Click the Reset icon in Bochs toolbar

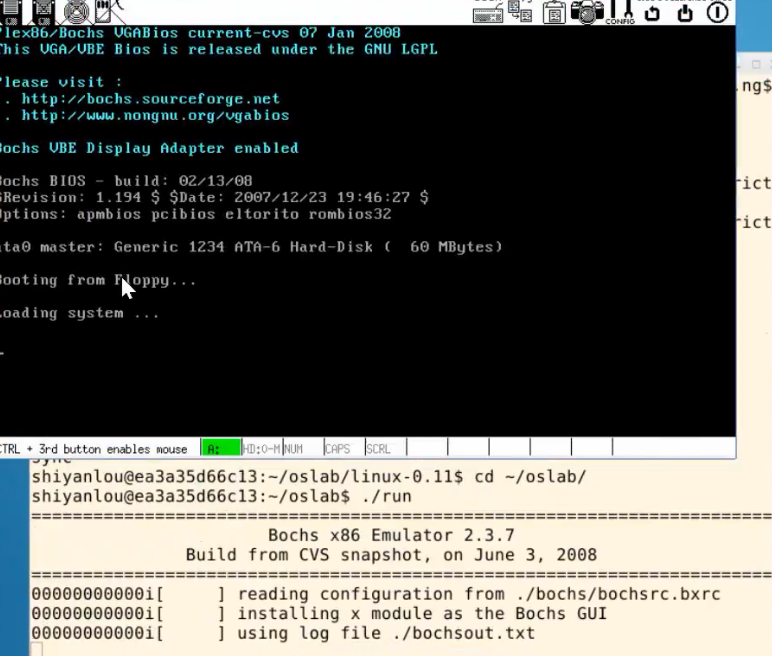[x=652, y=13]
